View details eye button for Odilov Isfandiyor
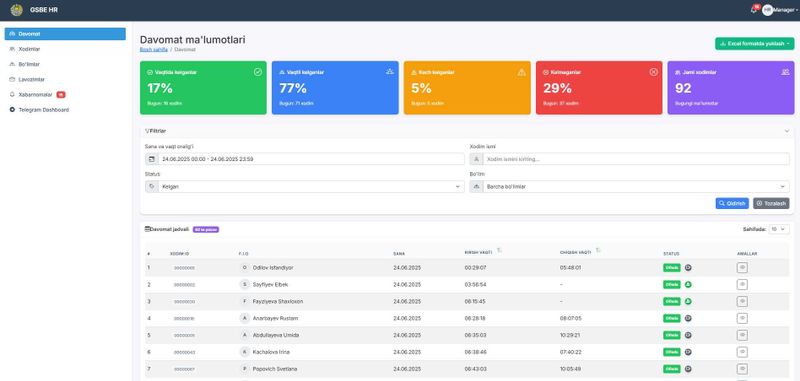800x381 pixels. click(x=742, y=267)
